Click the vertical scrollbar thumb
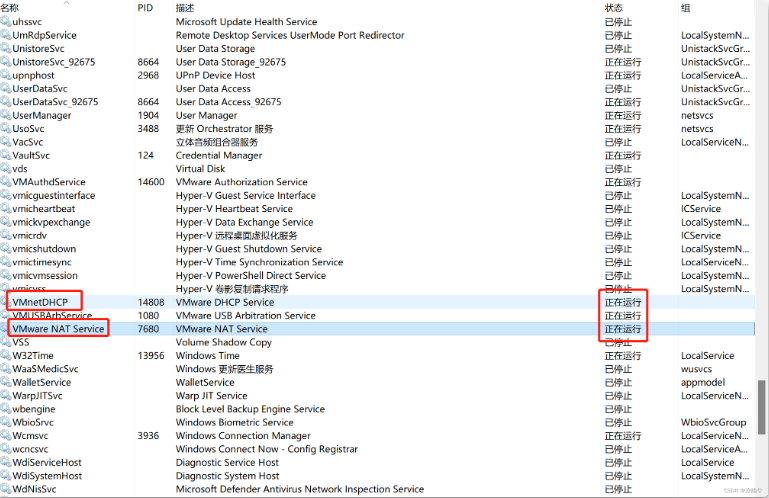 pos(763,405)
